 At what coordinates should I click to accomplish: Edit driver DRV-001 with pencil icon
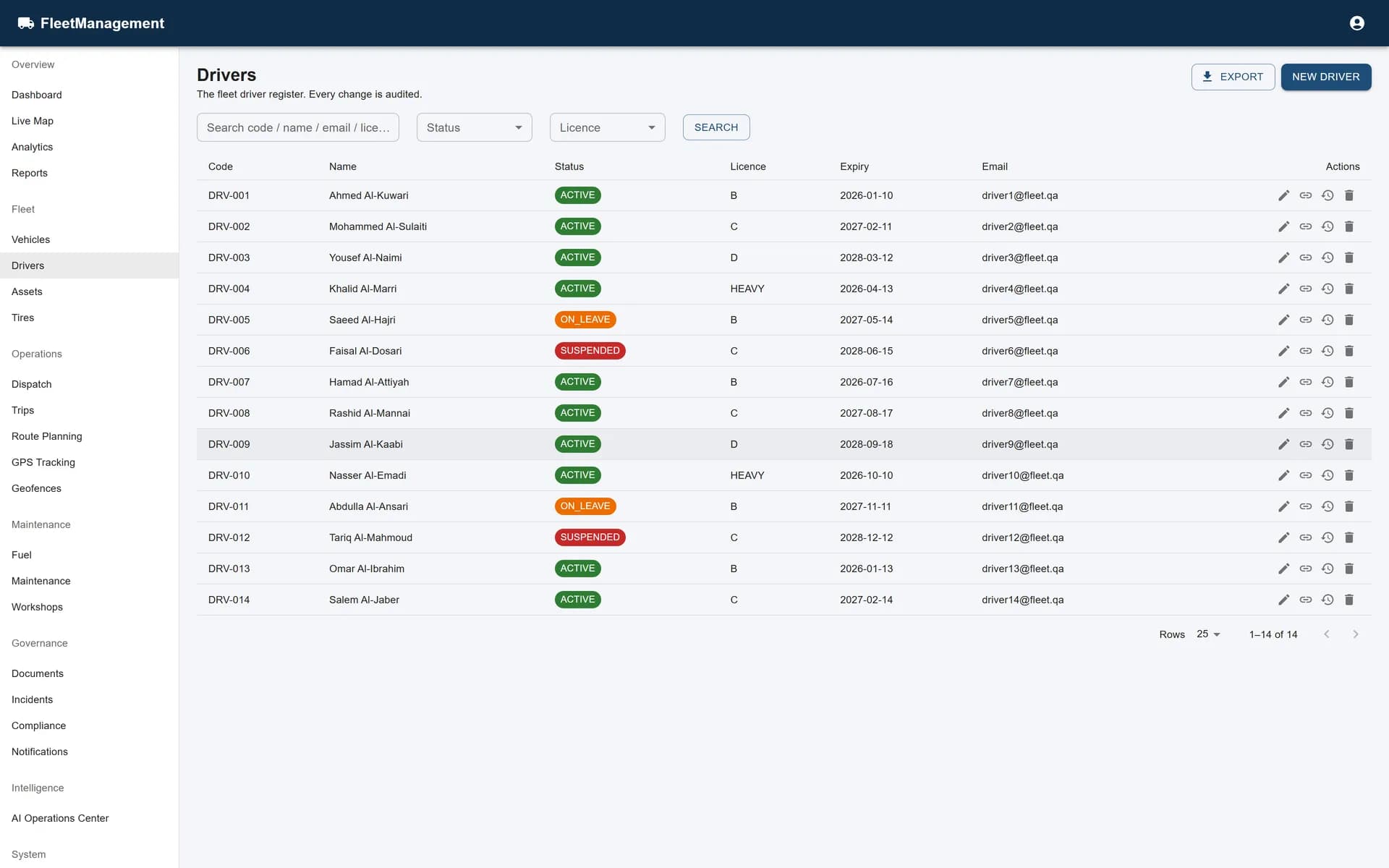(1283, 195)
